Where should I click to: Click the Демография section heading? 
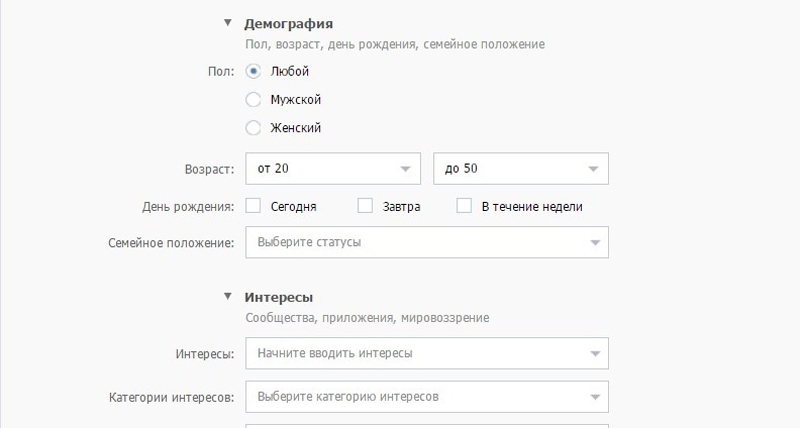289,24
